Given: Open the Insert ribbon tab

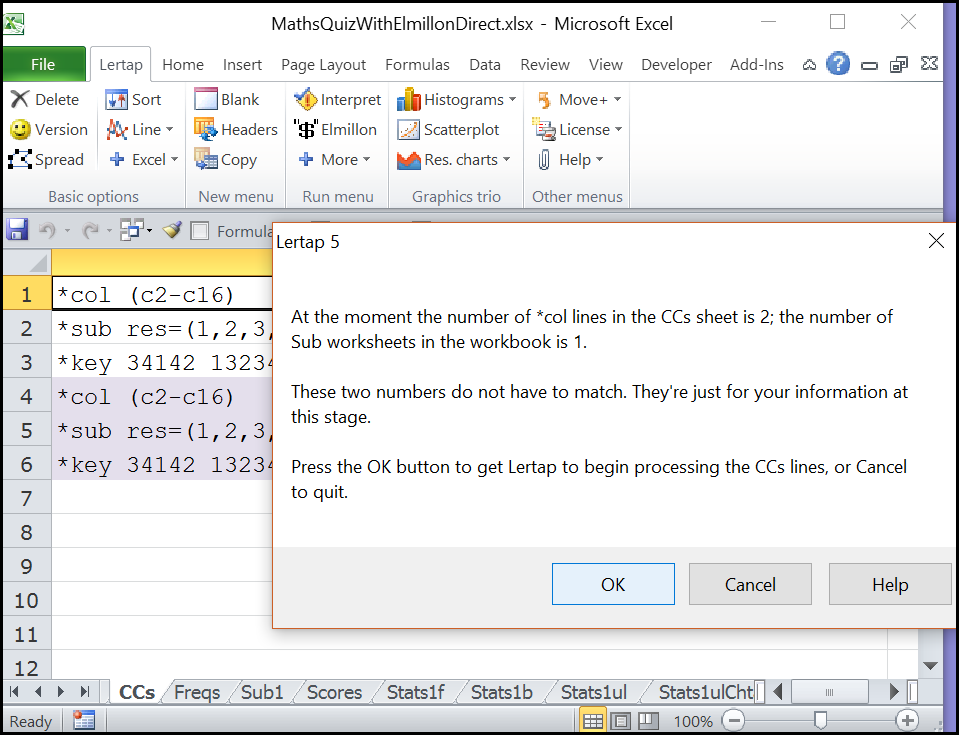Looking at the screenshot, I should 242,64.
